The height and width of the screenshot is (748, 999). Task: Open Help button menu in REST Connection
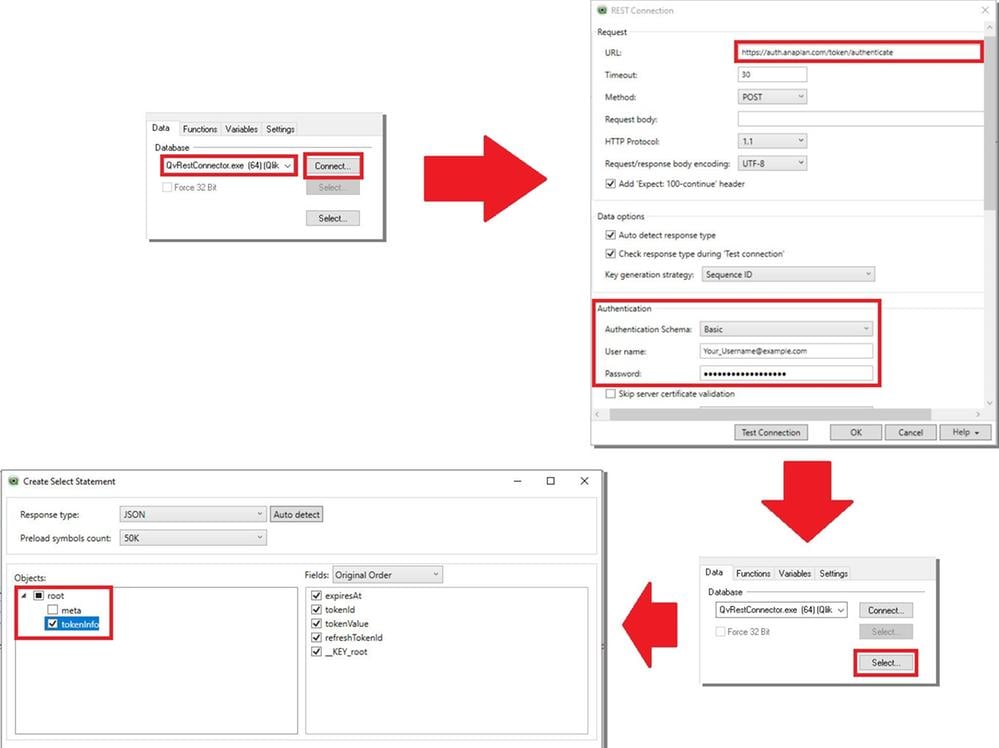[x=966, y=432]
